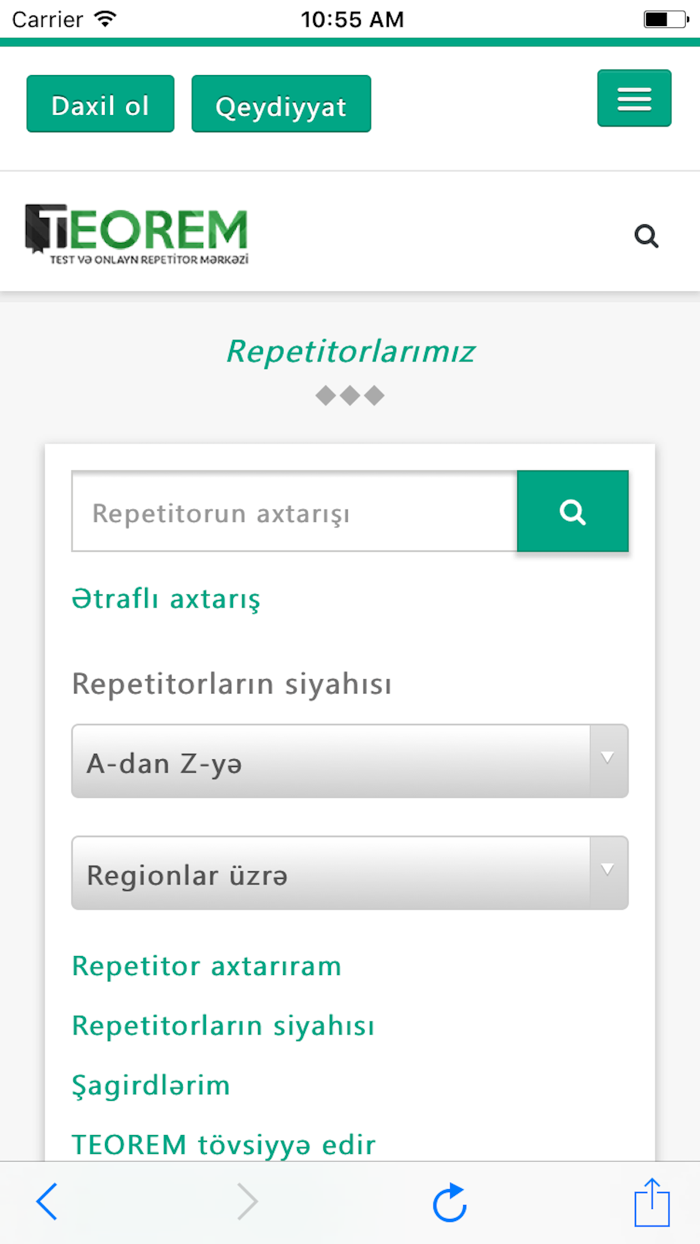Viewport: 700px width, 1244px height.
Task: Tap the Safari forward arrow
Action: tap(247, 1203)
